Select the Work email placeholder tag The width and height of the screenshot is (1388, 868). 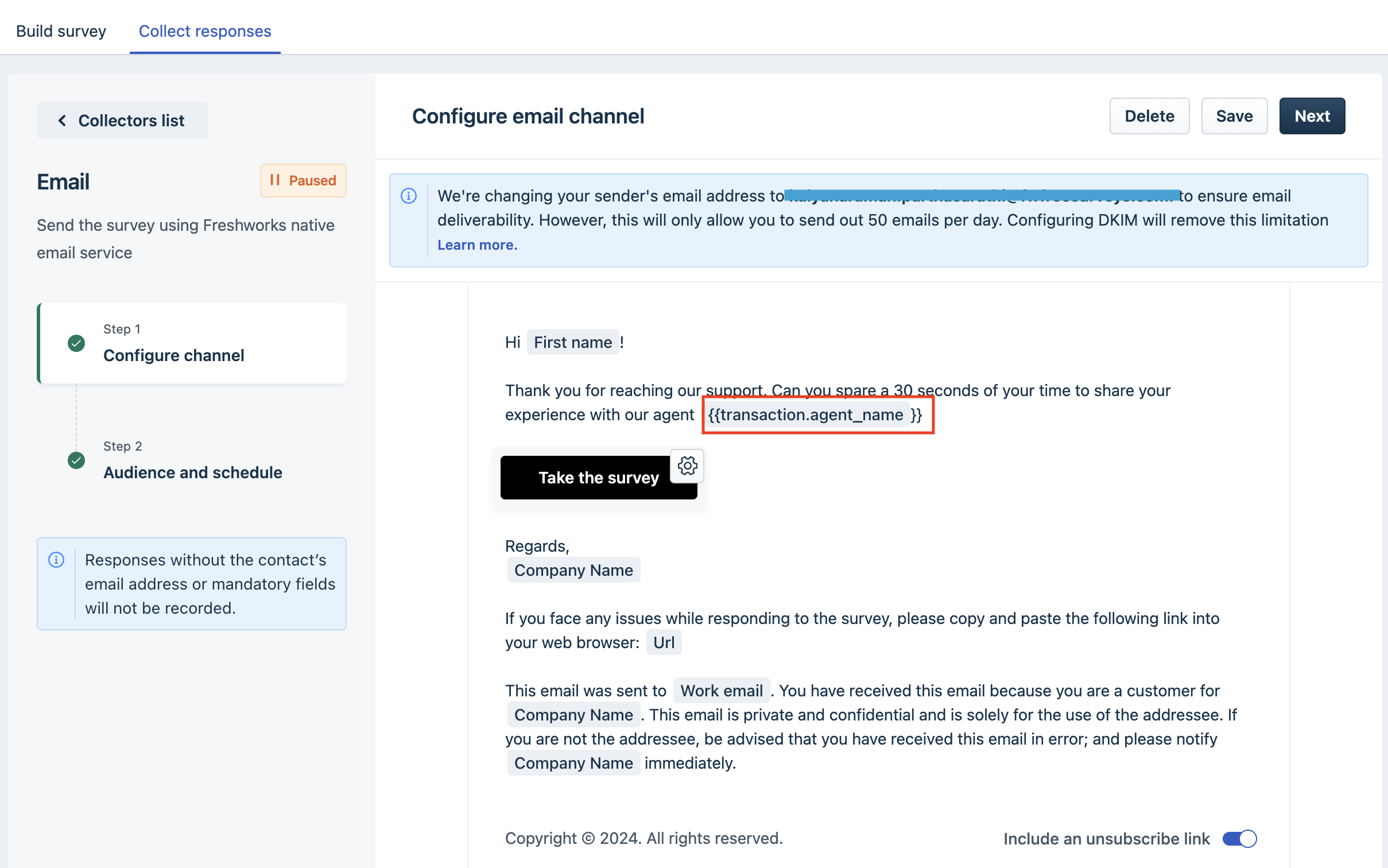pyautogui.click(x=721, y=691)
